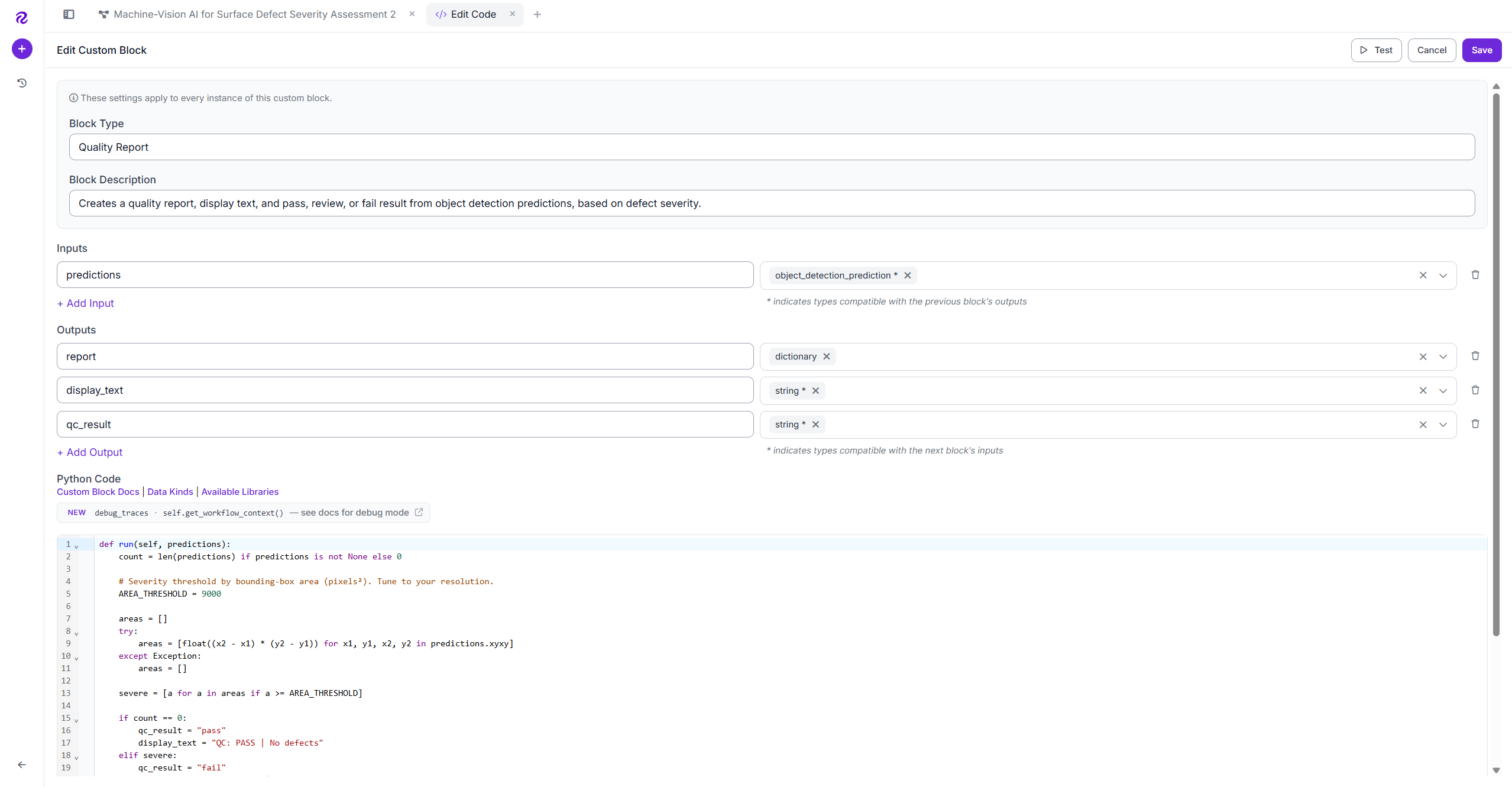Screen dimensions: 1512x787
Task: Click Add Output link
Action: coord(90,452)
